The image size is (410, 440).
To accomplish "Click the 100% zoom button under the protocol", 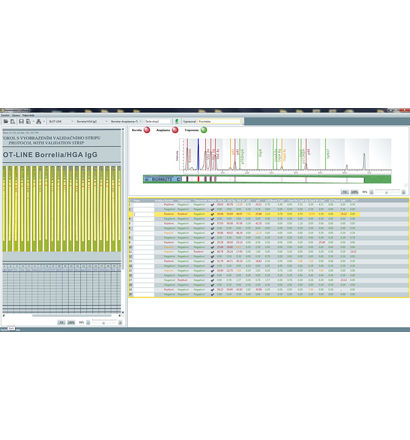I will pyautogui.click(x=71, y=322).
